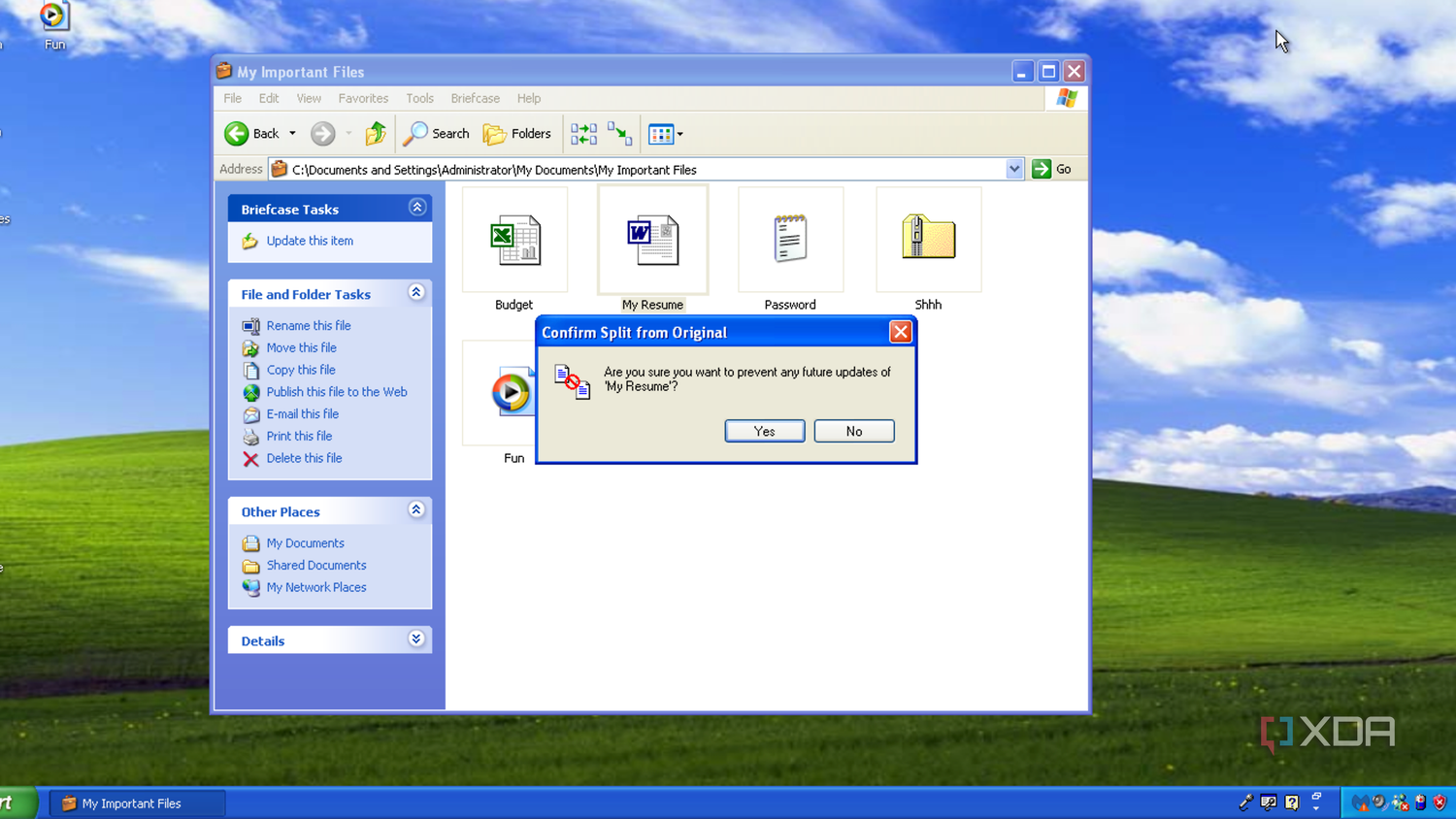This screenshot has width=1456, height=819.
Task: Open the Briefcase menu
Action: (x=475, y=98)
